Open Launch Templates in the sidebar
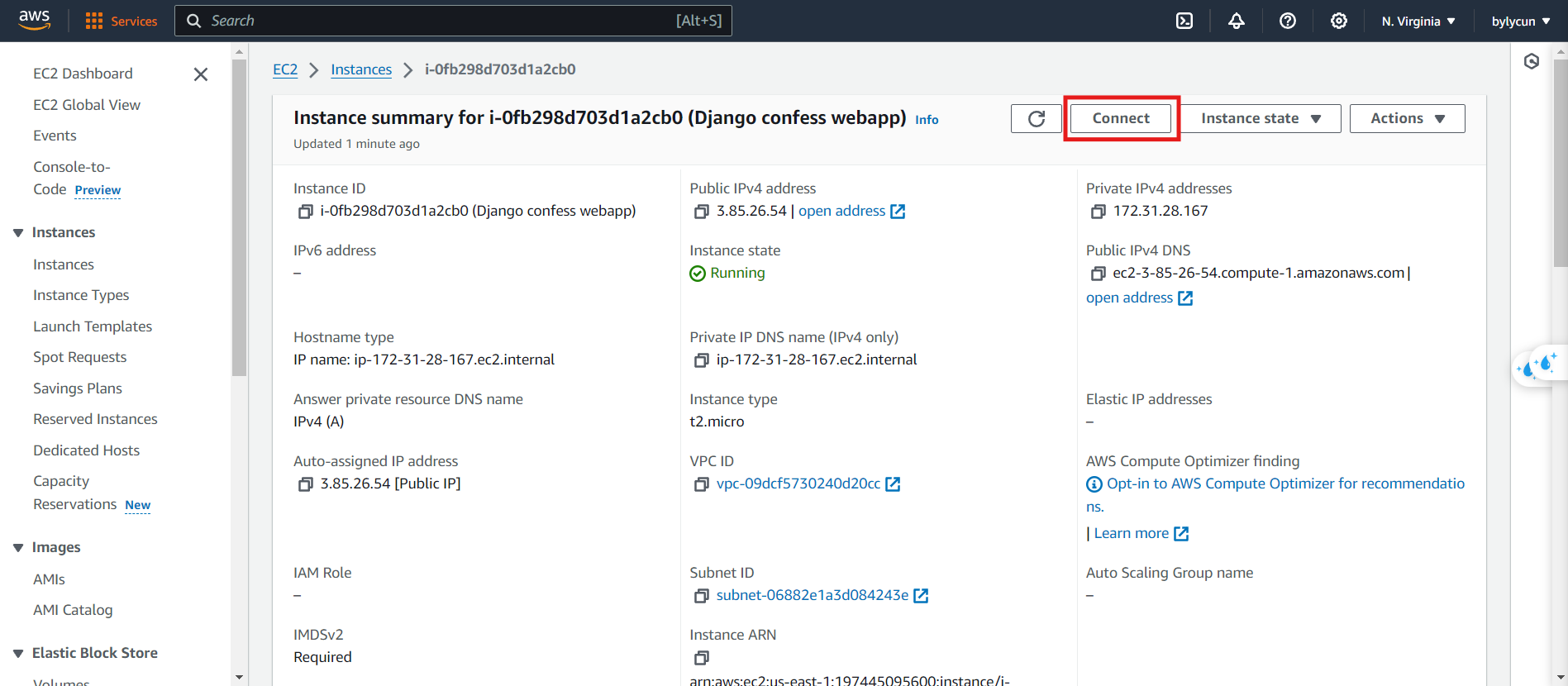Image resolution: width=1568 pixels, height=686 pixels. pyautogui.click(x=93, y=326)
